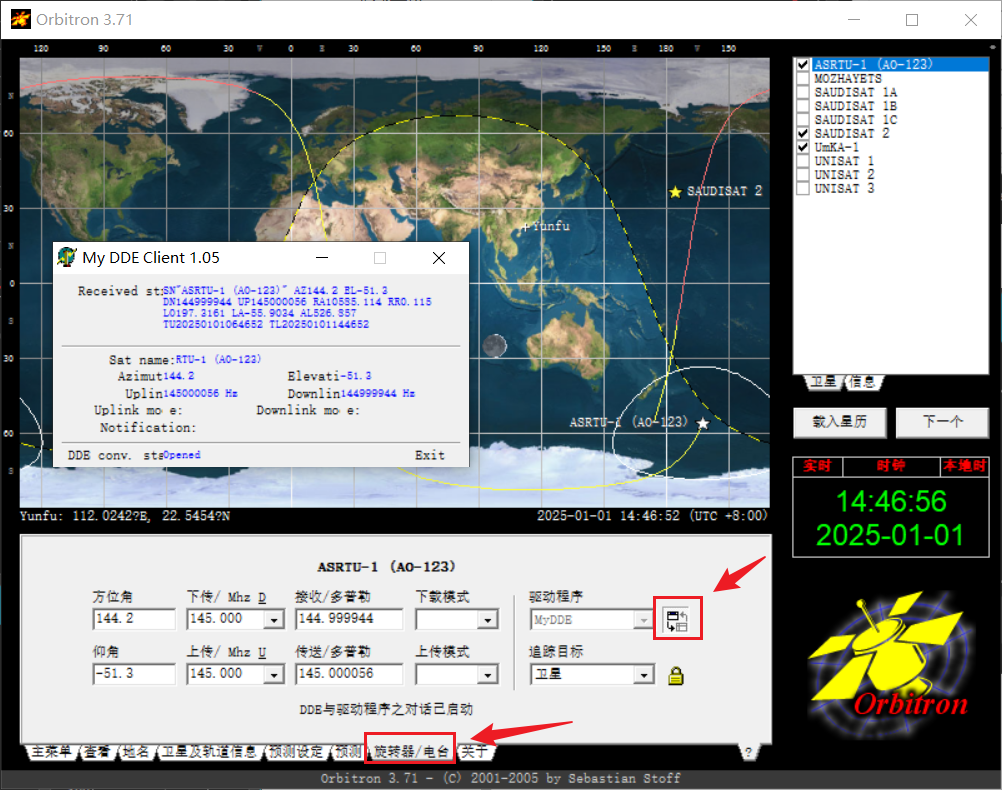Uncheck the UmKA-1 satellite checkbox
The height and width of the screenshot is (790, 1002).
802,147
